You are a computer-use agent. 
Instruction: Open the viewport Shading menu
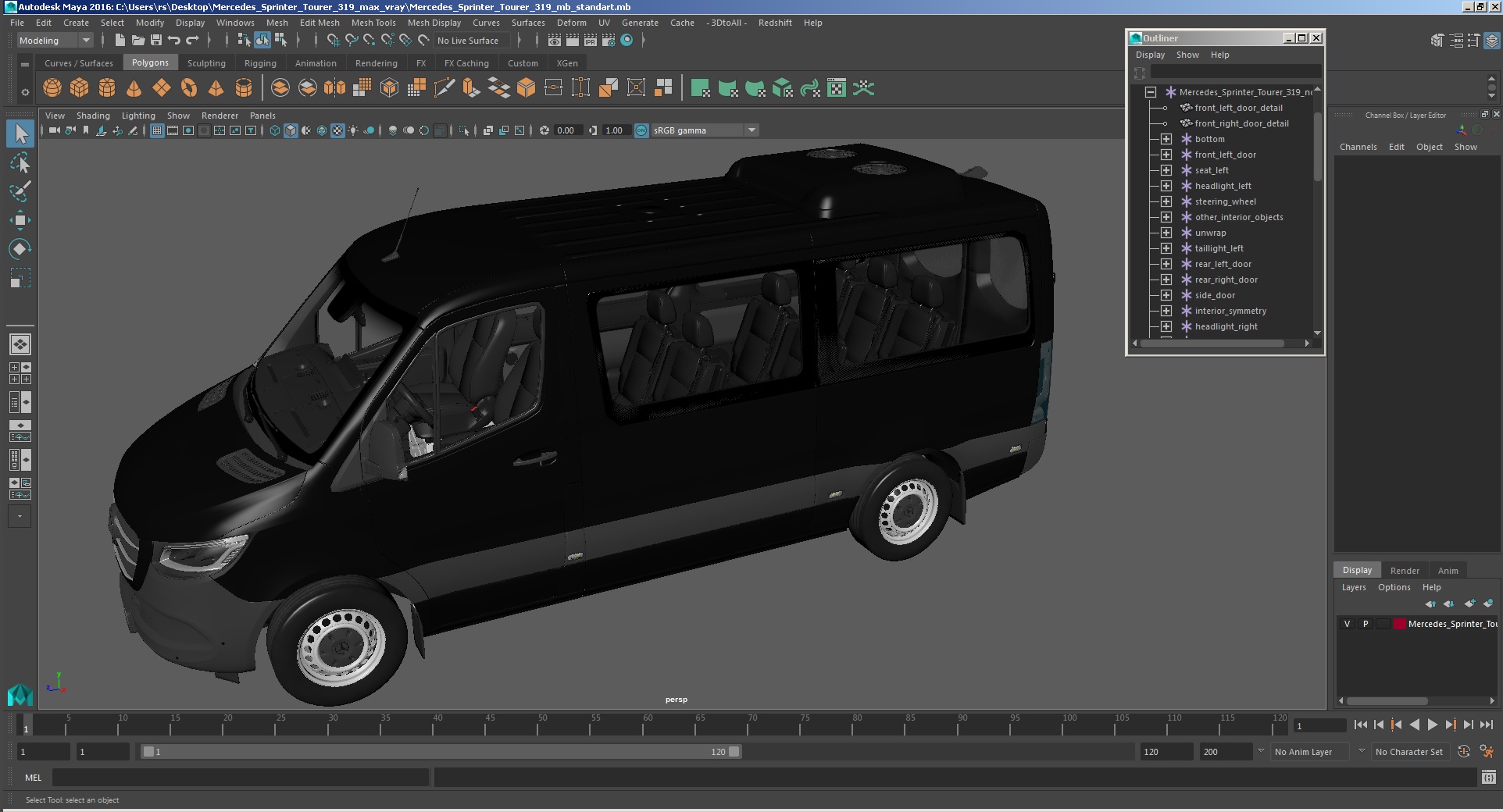93,116
